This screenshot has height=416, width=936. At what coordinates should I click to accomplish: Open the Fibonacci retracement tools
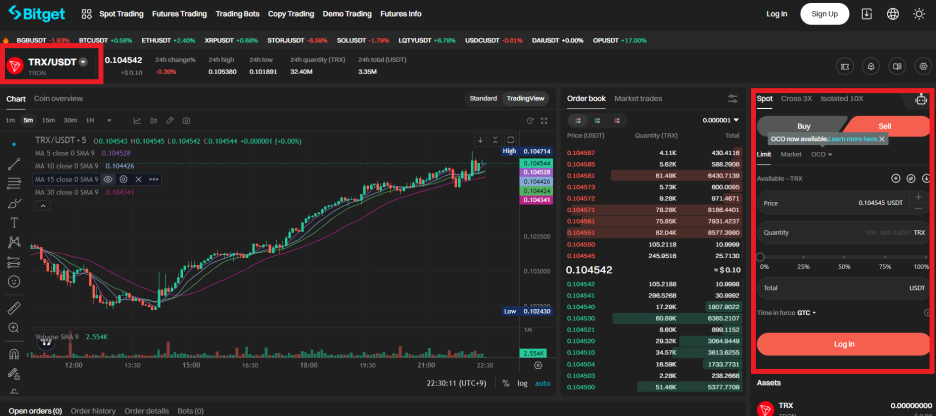point(14,183)
